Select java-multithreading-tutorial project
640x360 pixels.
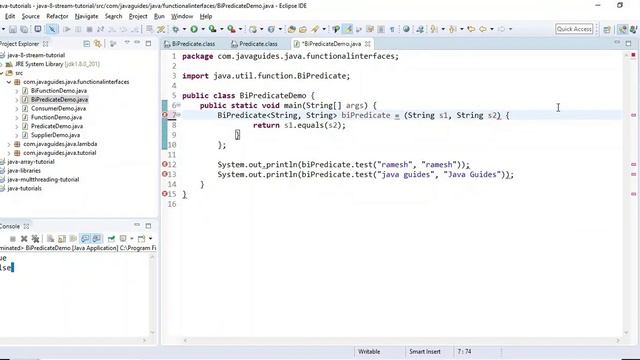pyautogui.click(x=43, y=180)
